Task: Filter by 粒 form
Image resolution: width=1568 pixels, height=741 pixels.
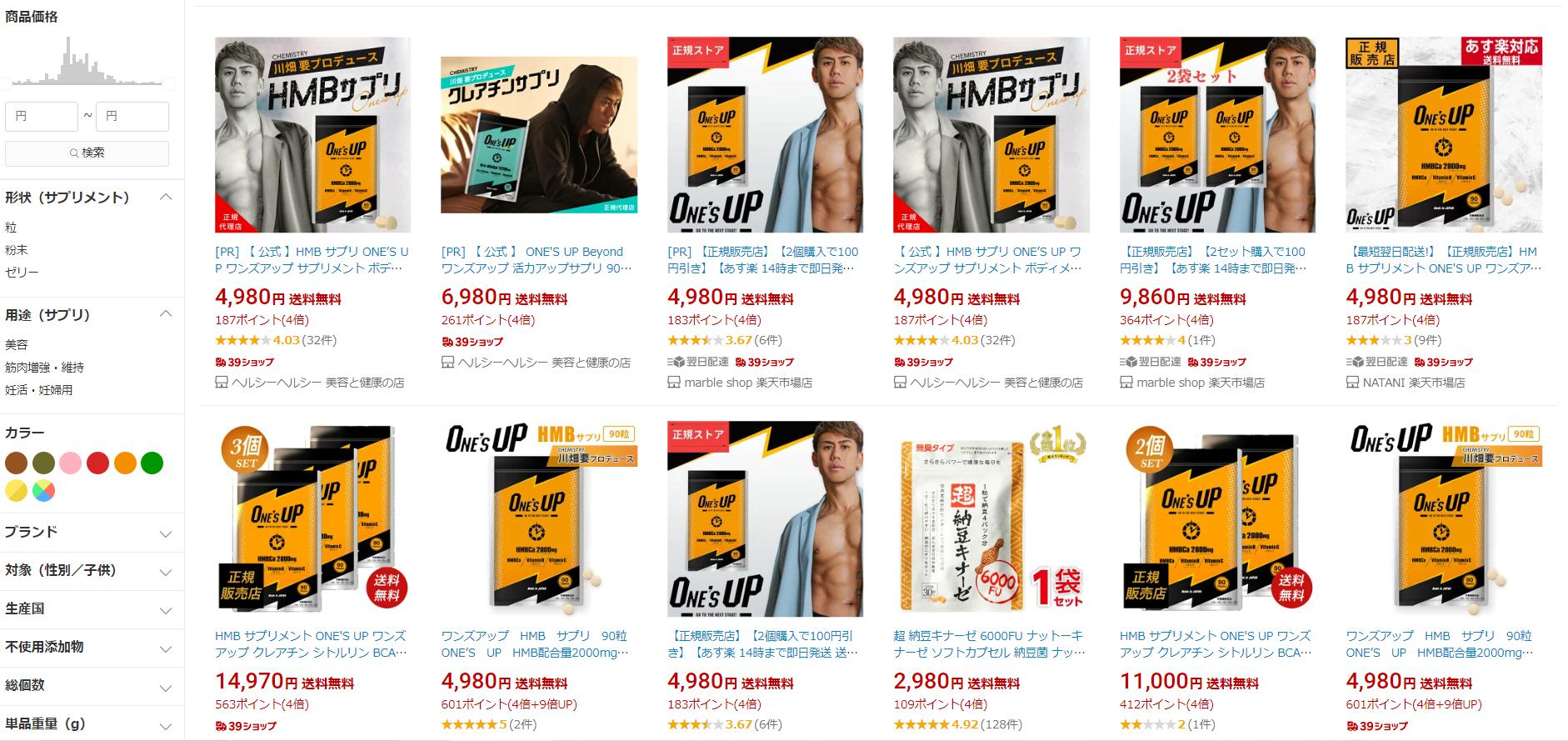Action: [11, 228]
